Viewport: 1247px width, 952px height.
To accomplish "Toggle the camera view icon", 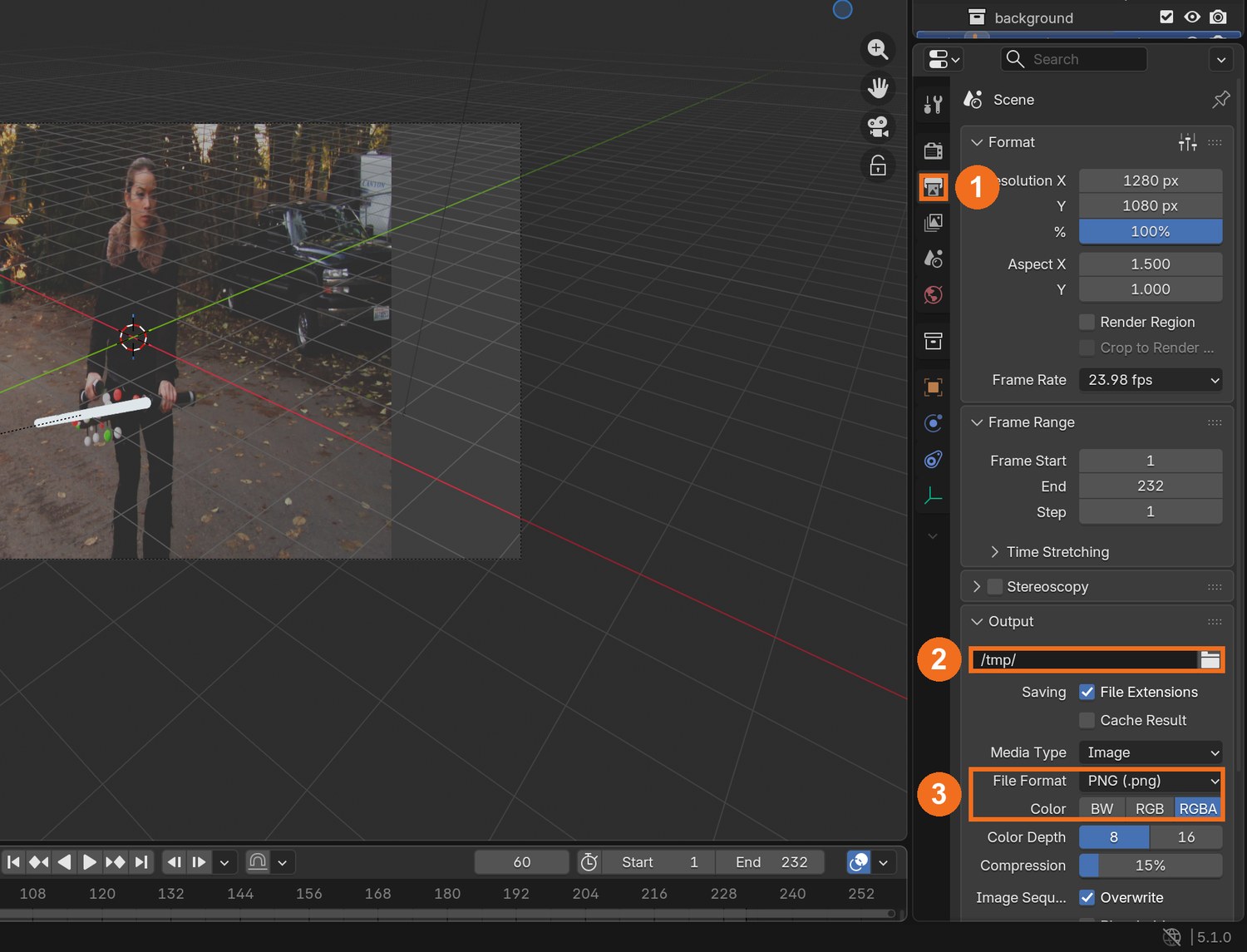I will pos(878,126).
